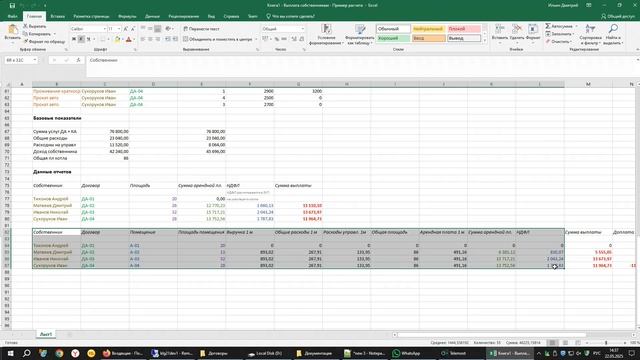Click the increase indent icon
Image resolution: width=640 pixels, height=360 pixels.
175,39
